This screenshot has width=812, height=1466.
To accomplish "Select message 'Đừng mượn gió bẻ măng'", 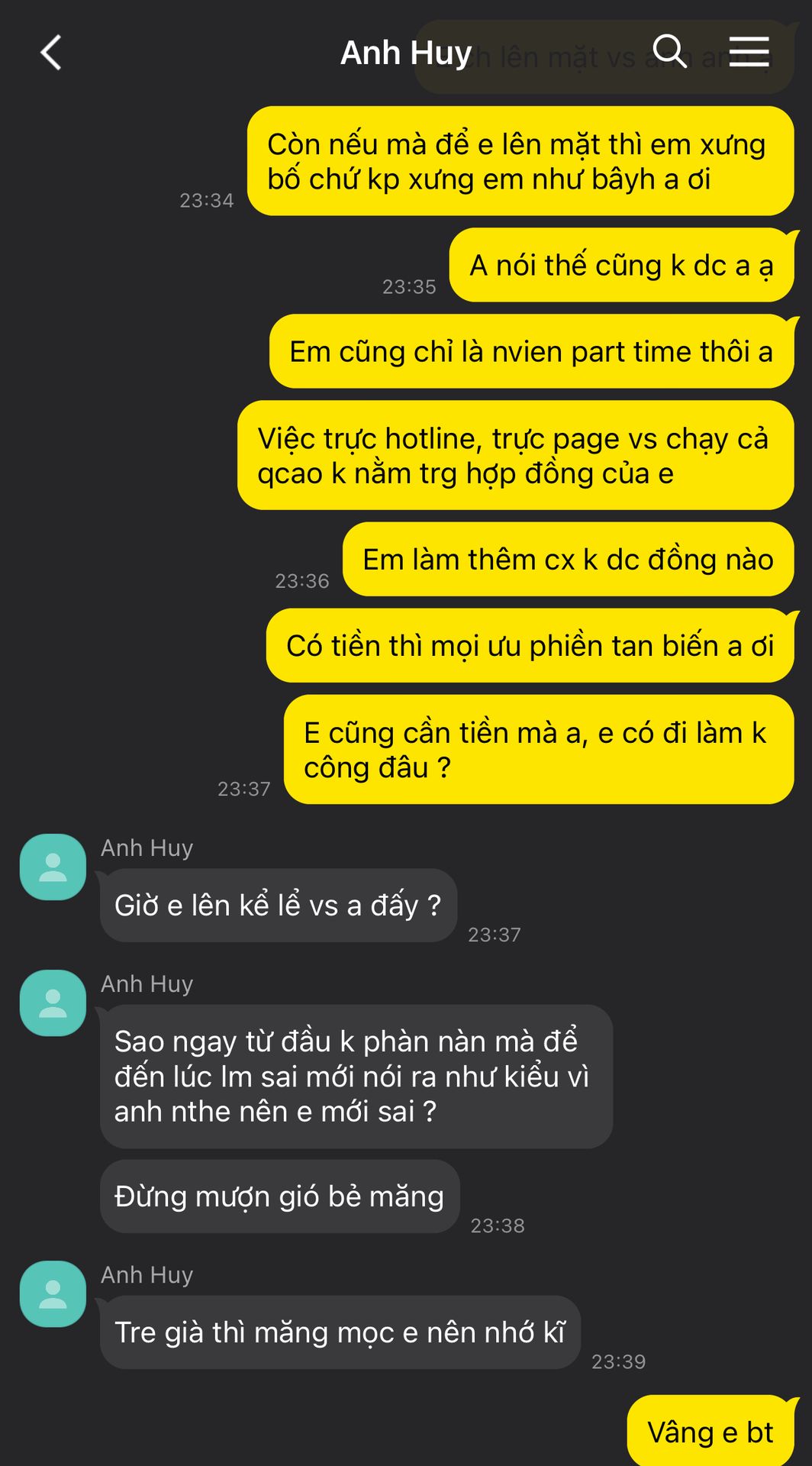I will (x=280, y=1196).
